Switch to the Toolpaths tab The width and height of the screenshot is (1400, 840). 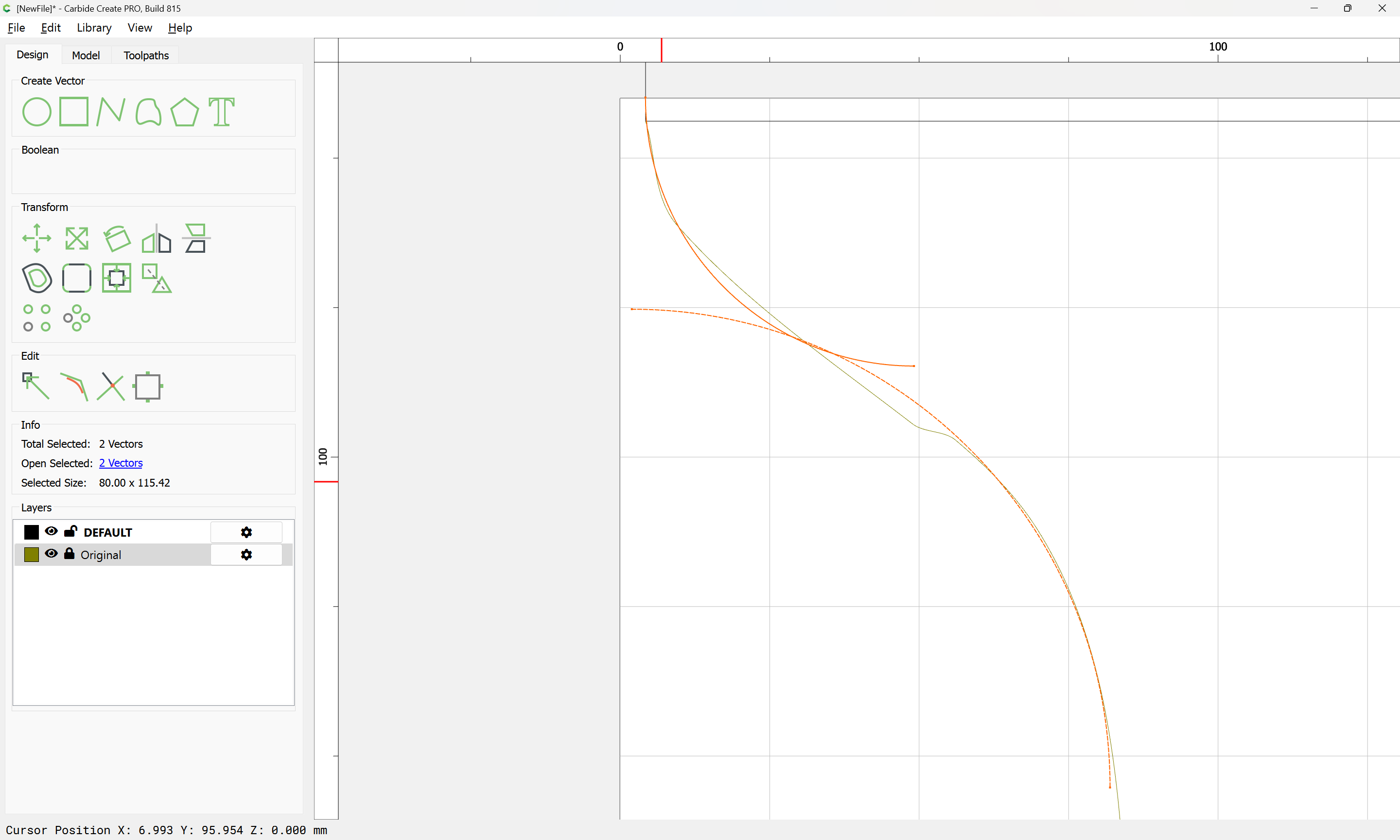point(146,55)
